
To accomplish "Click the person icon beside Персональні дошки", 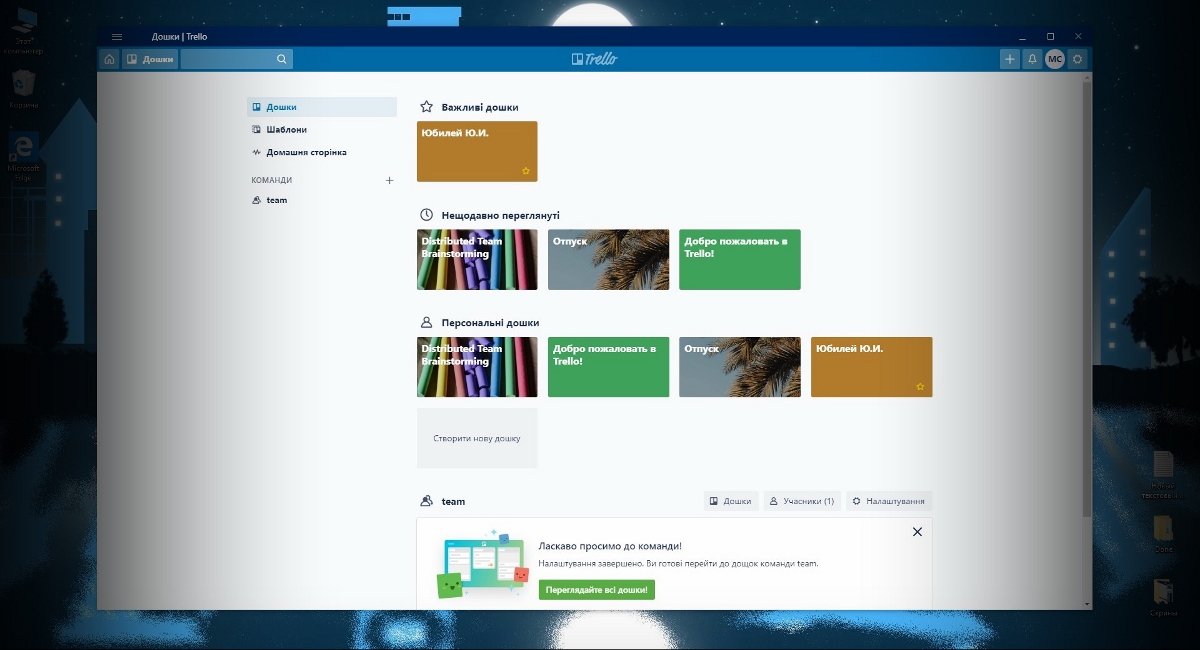I will (x=426, y=323).
